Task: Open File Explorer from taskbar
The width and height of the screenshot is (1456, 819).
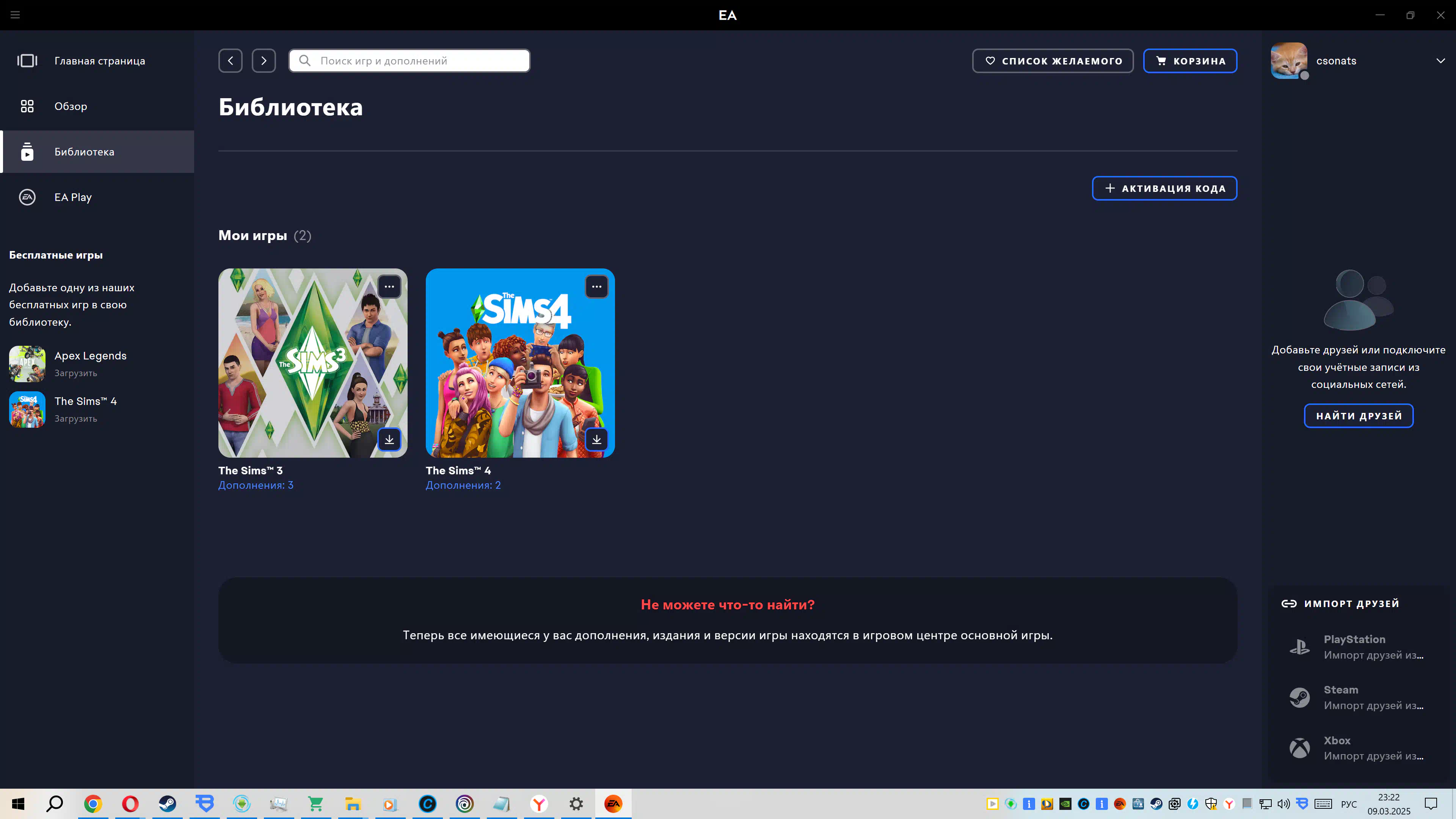Action: click(x=353, y=804)
